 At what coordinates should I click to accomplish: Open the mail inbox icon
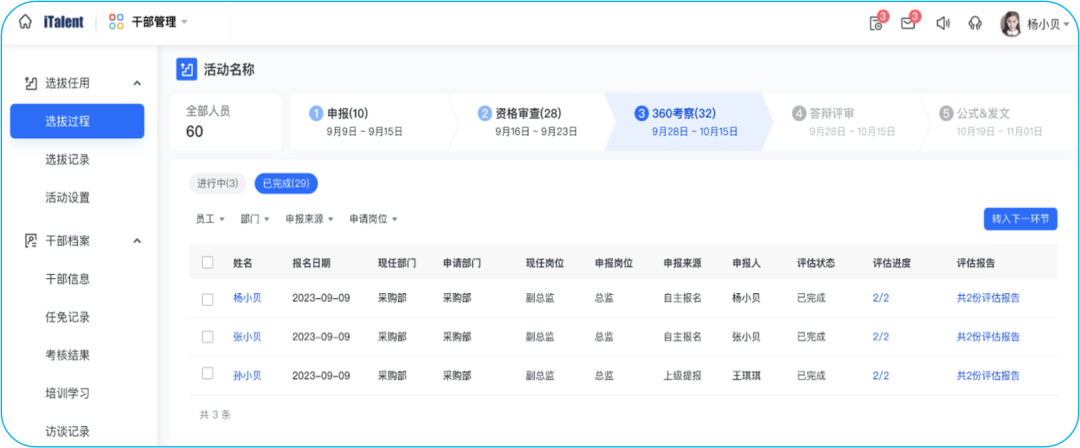[x=908, y=23]
